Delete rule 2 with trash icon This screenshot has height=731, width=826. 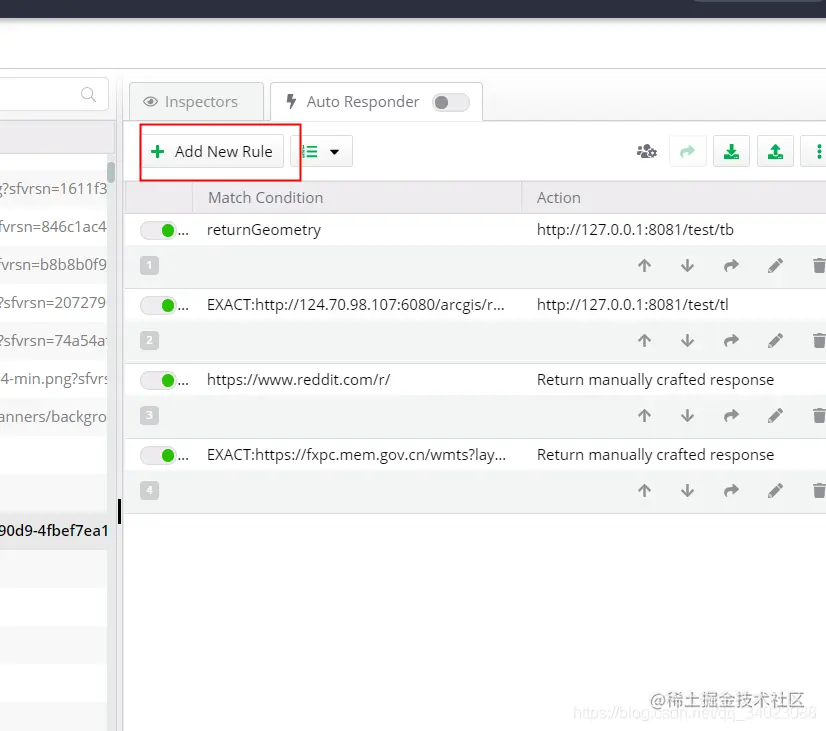[819, 340]
